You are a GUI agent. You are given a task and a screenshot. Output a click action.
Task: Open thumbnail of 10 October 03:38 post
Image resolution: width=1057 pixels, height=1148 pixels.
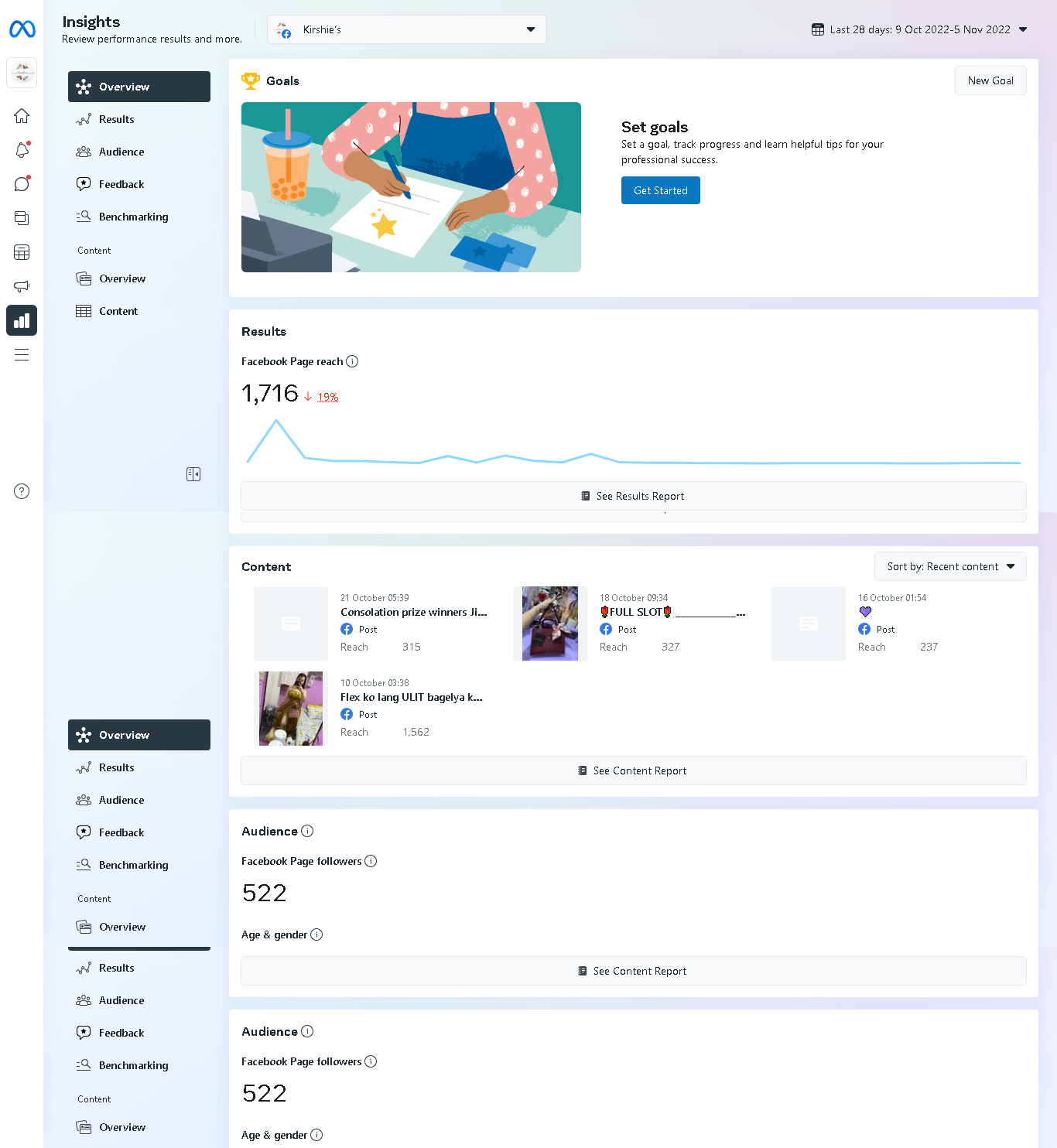[x=291, y=709]
